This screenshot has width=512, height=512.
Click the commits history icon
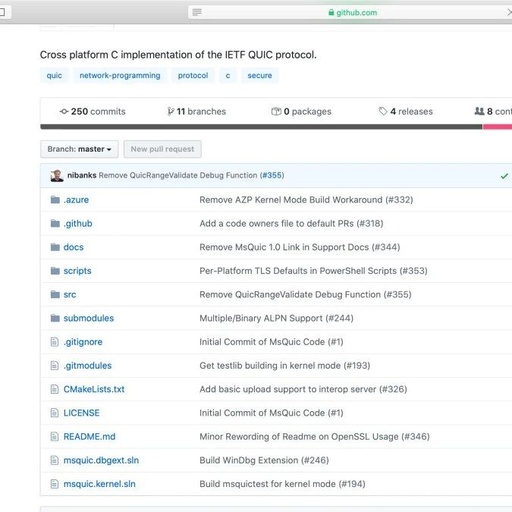pos(64,111)
